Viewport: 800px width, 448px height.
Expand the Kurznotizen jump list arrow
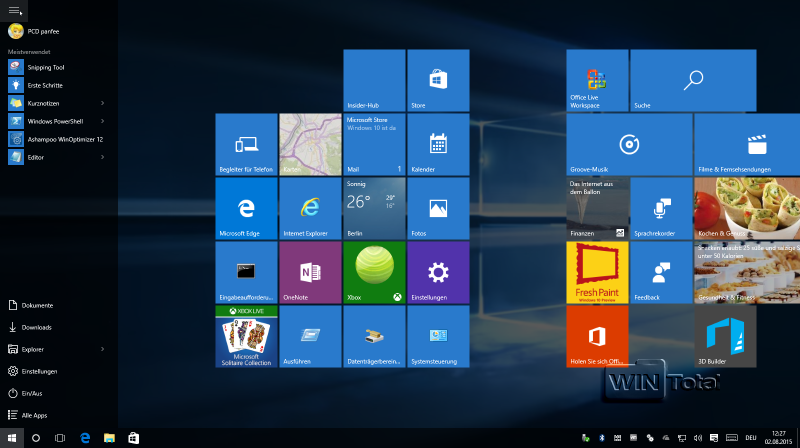click(x=102, y=102)
